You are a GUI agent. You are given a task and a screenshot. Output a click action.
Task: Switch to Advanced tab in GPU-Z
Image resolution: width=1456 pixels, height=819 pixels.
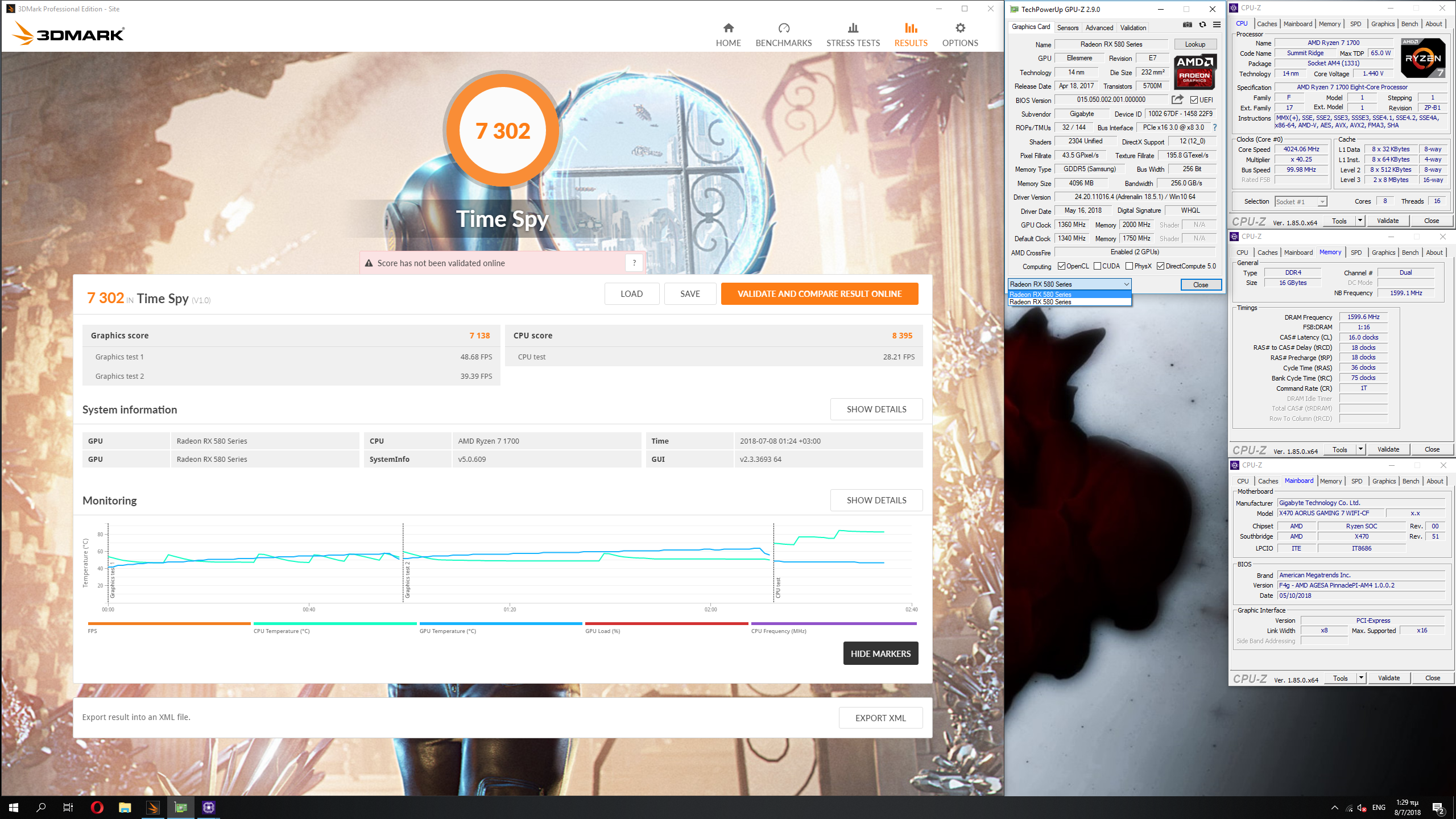(1099, 27)
